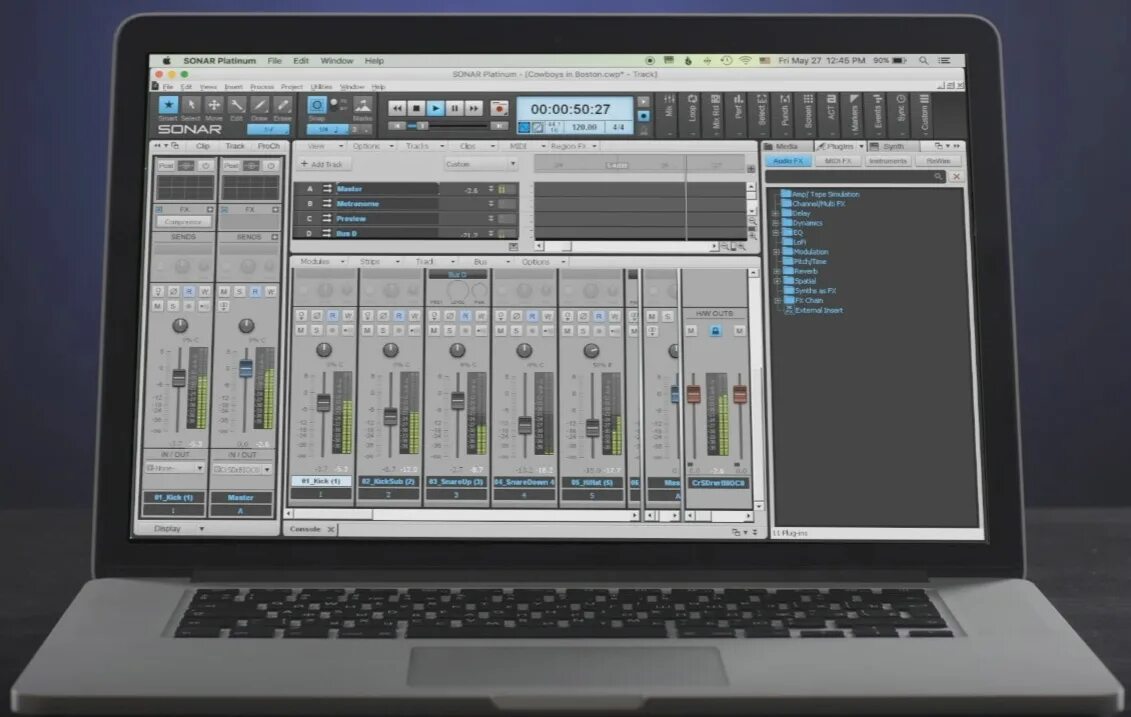
Task: Switch to the browser Synth tab
Action: (893, 146)
